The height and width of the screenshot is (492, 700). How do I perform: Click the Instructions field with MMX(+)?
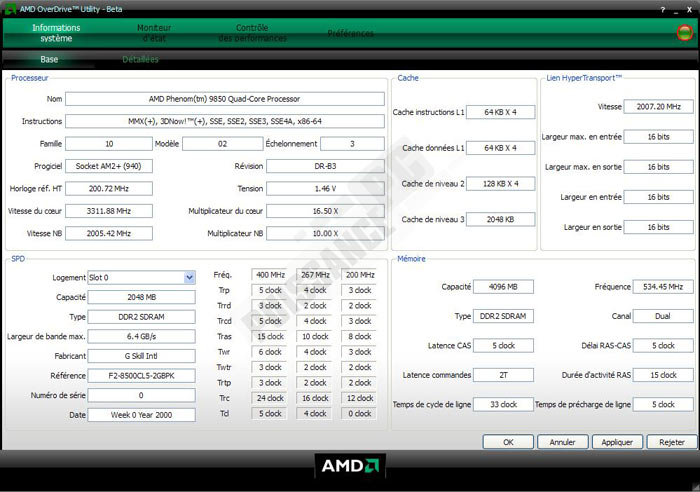[225, 121]
